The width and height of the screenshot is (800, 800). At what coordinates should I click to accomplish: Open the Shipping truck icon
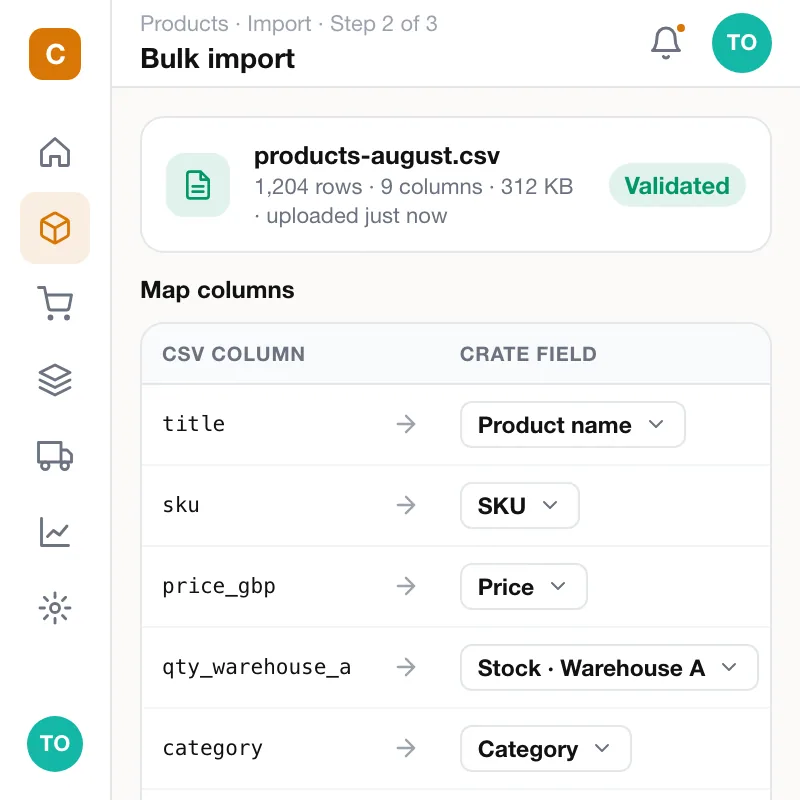pos(55,456)
